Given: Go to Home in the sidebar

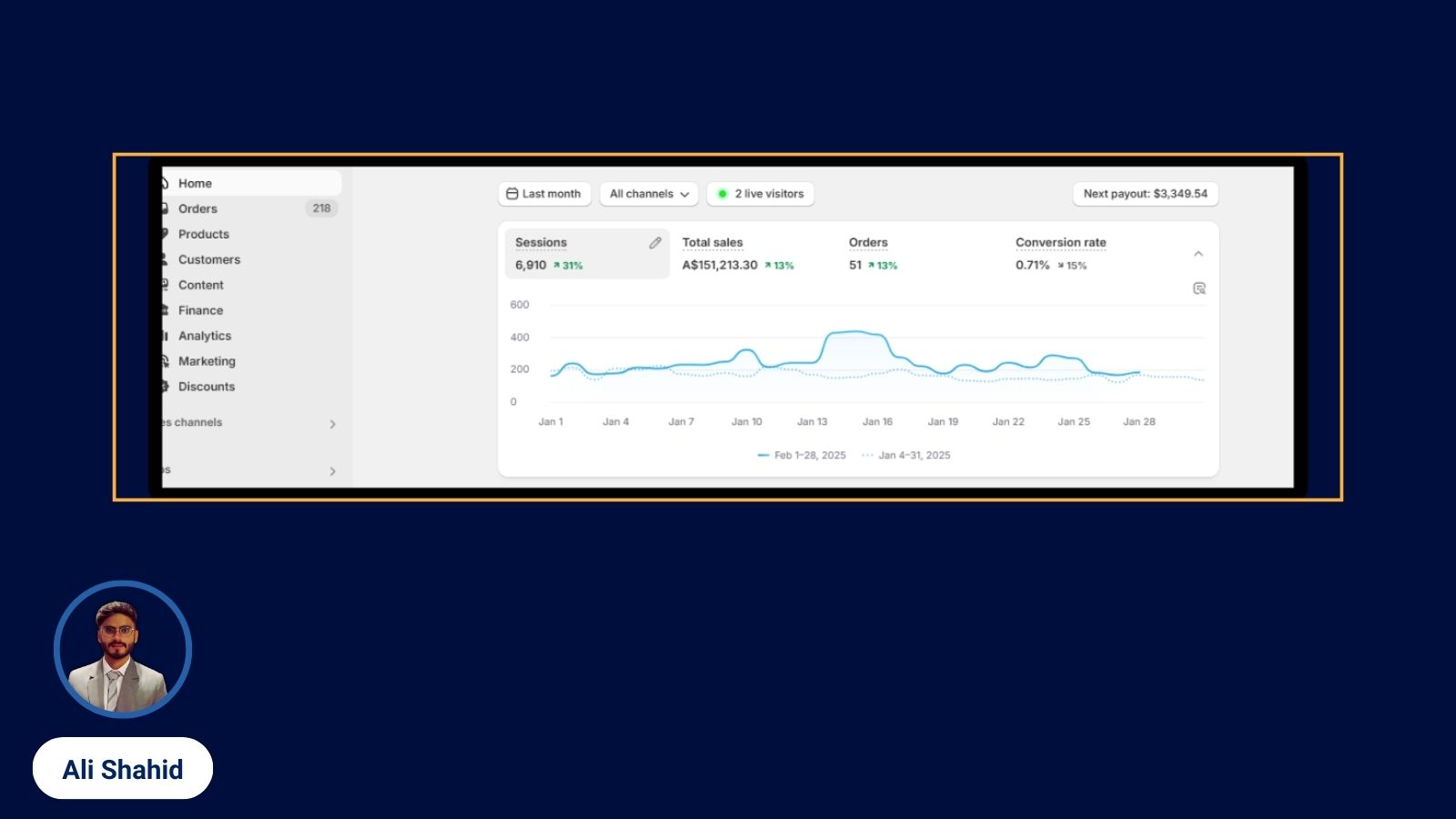Looking at the screenshot, I should (195, 183).
